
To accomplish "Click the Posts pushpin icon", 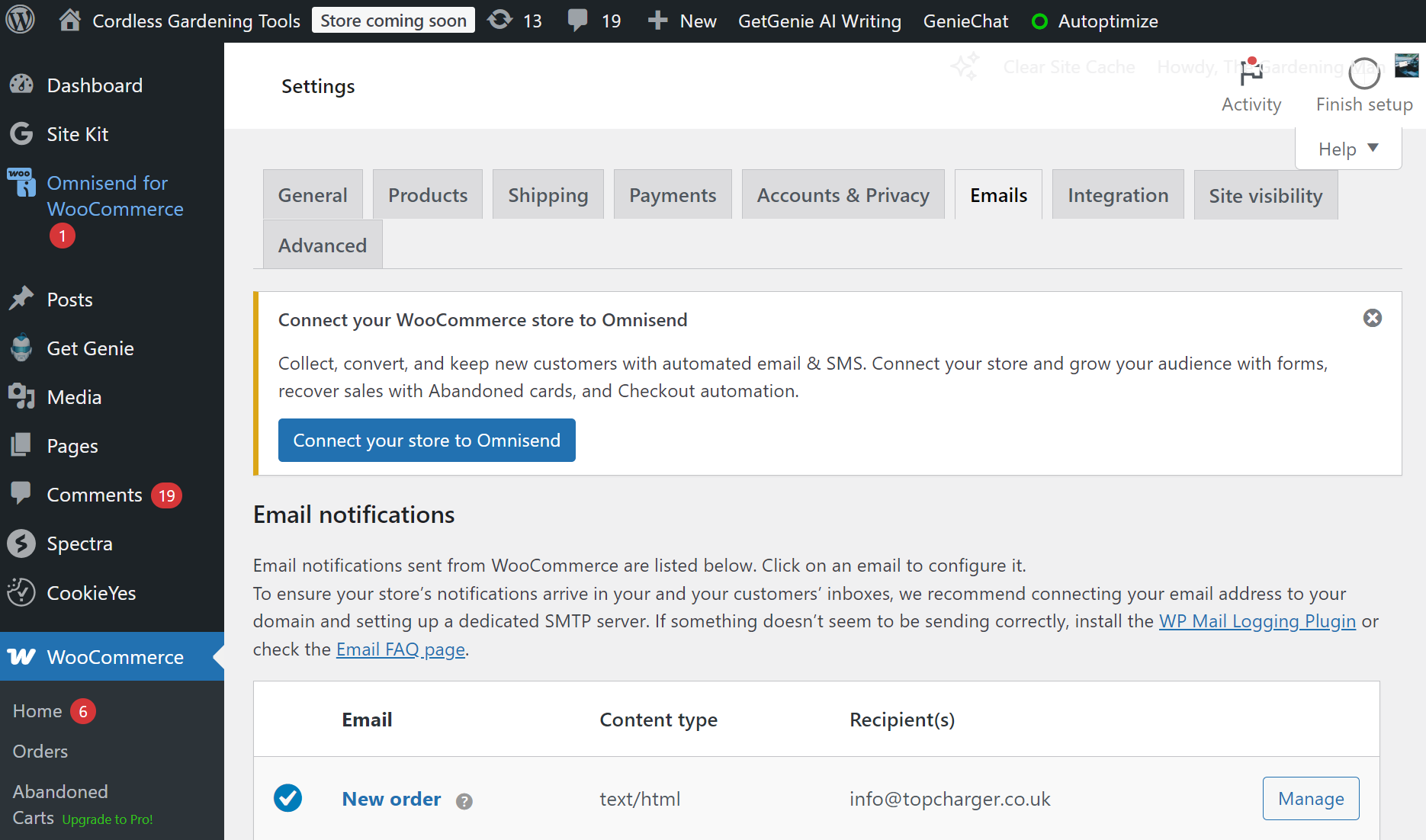I will (x=21, y=299).
